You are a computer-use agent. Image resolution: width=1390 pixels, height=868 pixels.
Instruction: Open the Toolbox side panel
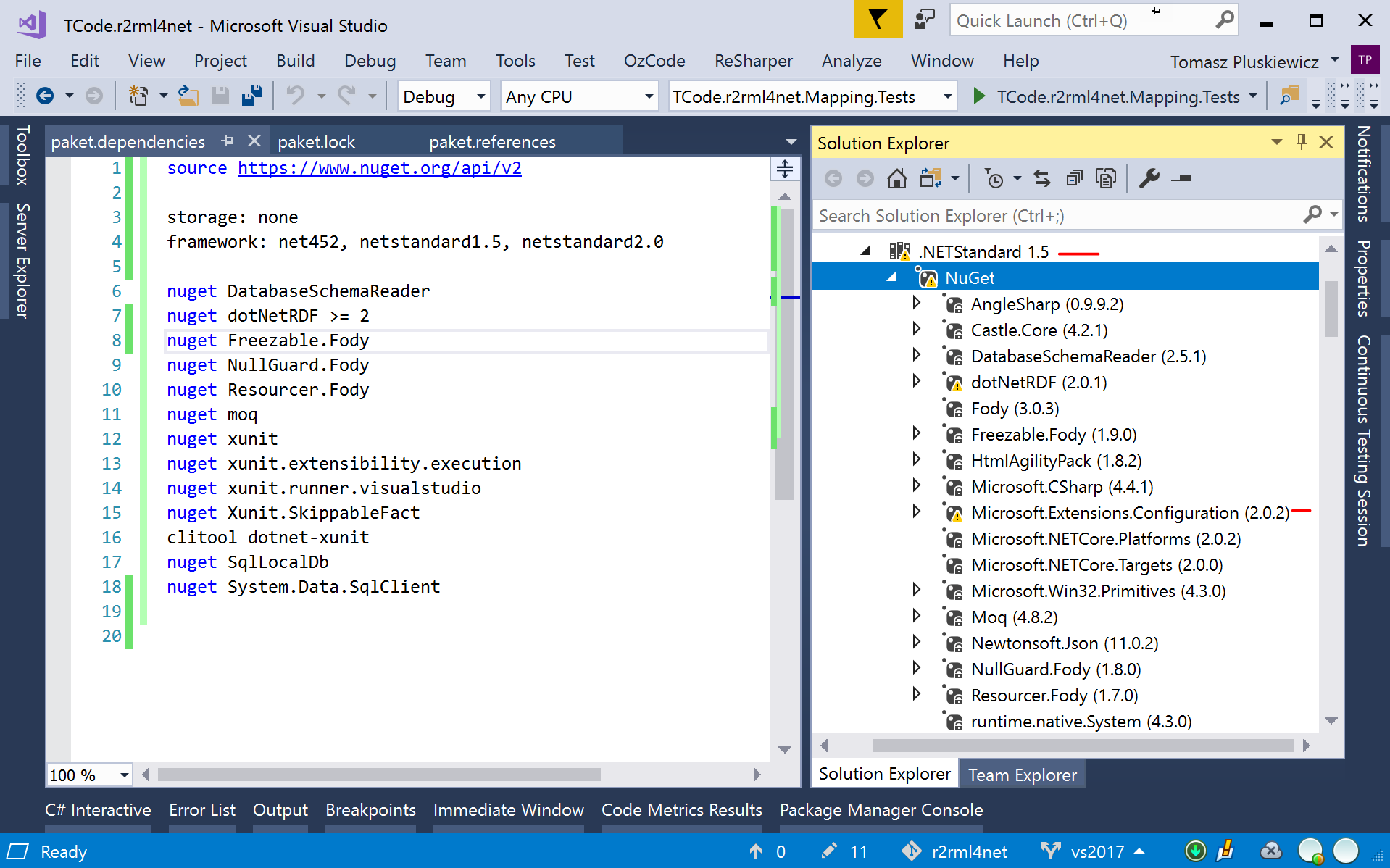point(22,155)
